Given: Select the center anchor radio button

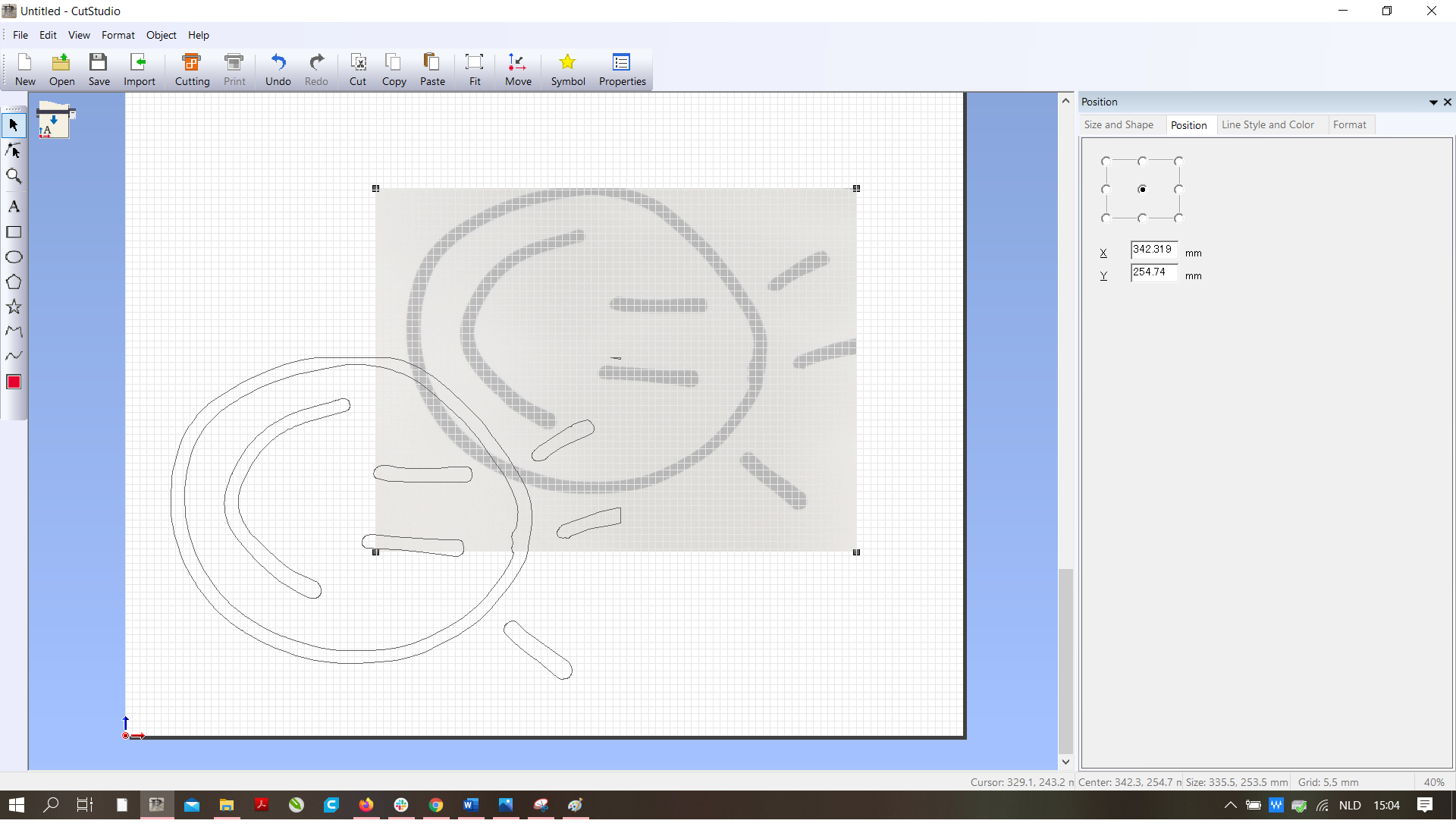Looking at the screenshot, I should click(1142, 190).
